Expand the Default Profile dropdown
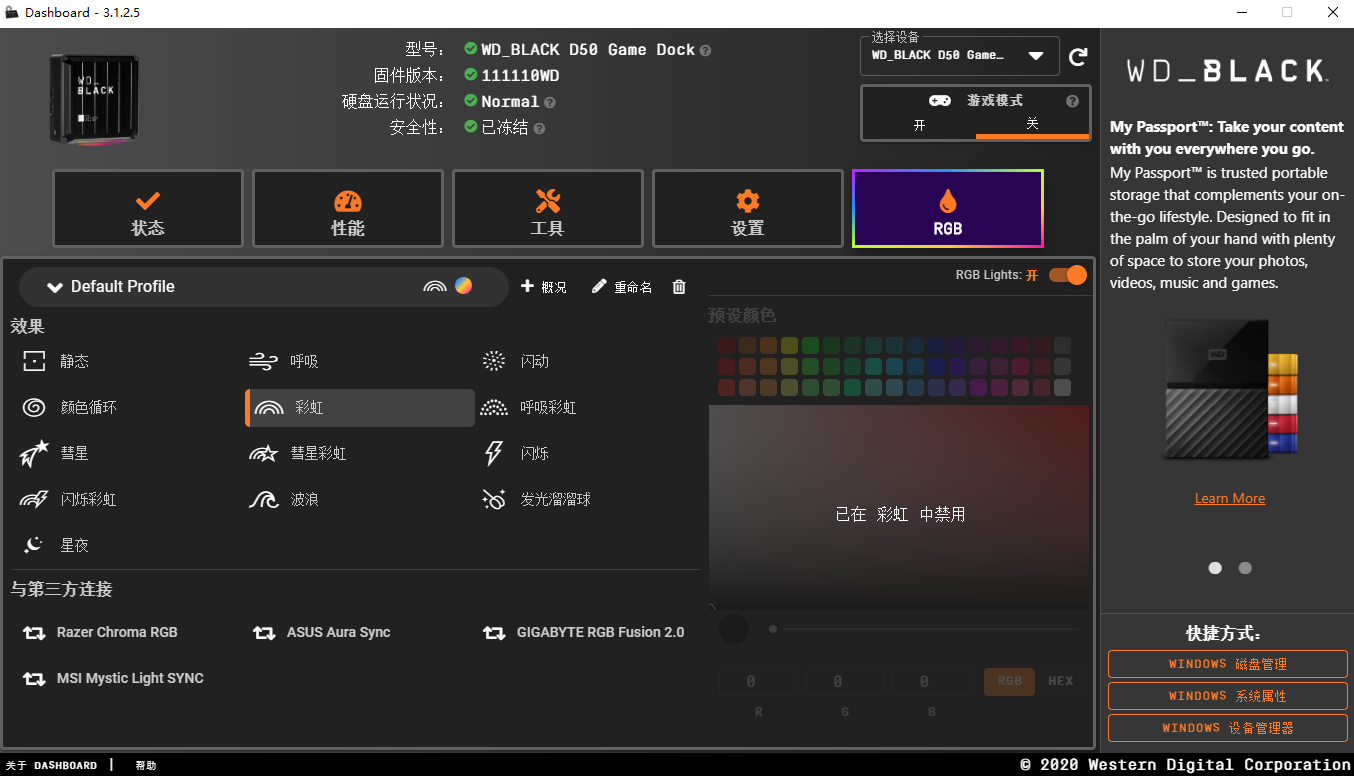Screen dimensions: 1354x776 (x=263, y=287)
